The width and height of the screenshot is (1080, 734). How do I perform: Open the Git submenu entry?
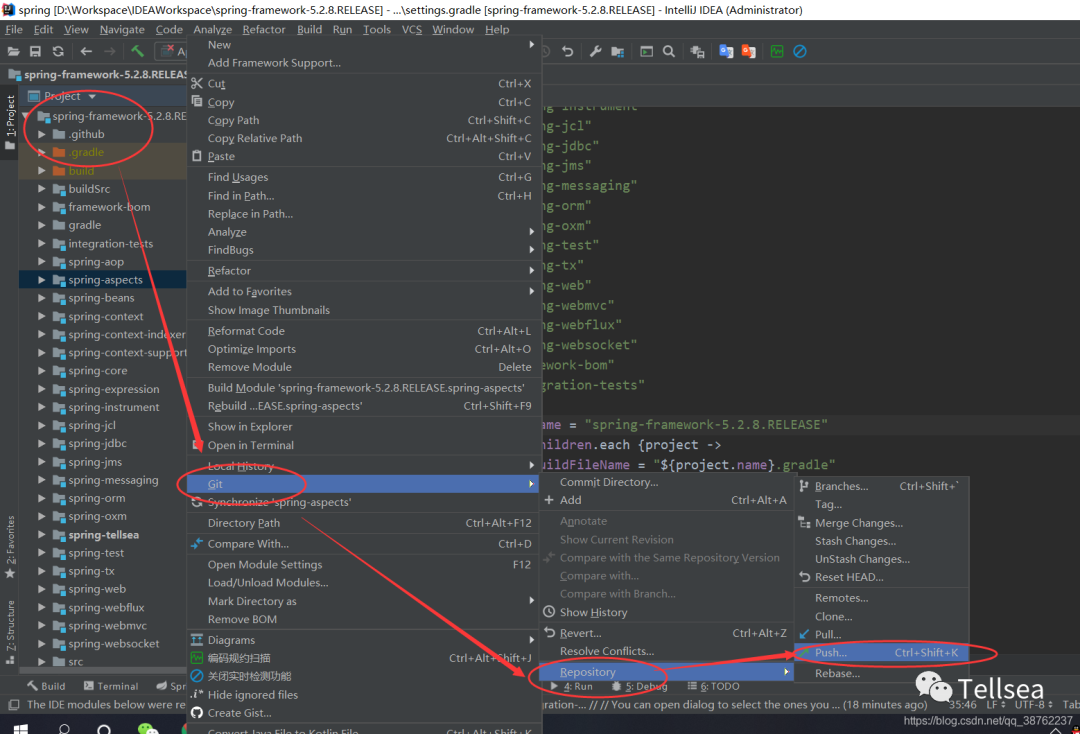click(x=364, y=484)
